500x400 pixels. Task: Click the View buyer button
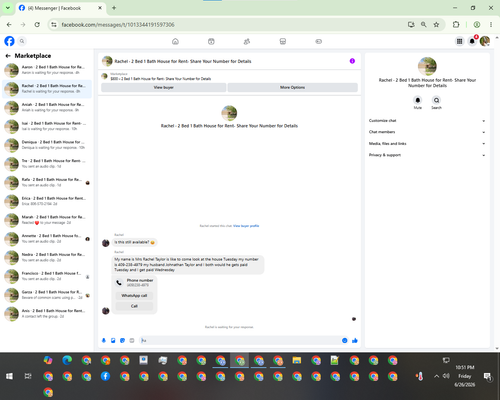coord(163,87)
